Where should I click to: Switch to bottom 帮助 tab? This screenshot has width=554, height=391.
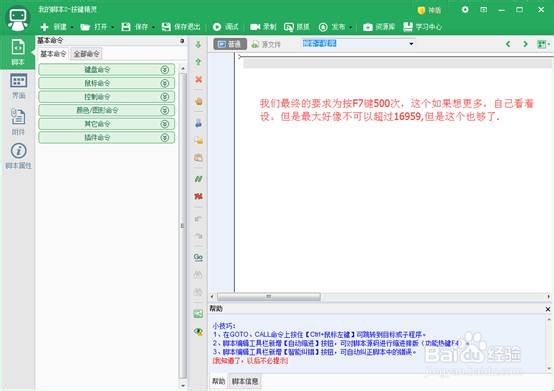point(218,381)
